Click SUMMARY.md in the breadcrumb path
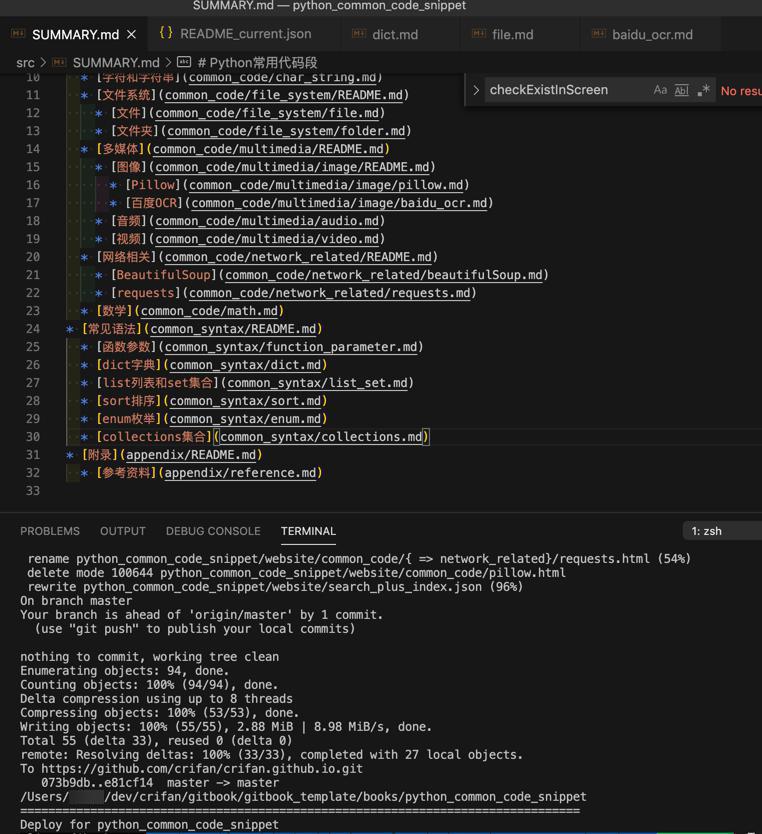The image size is (762, 834). click(115, 62)
